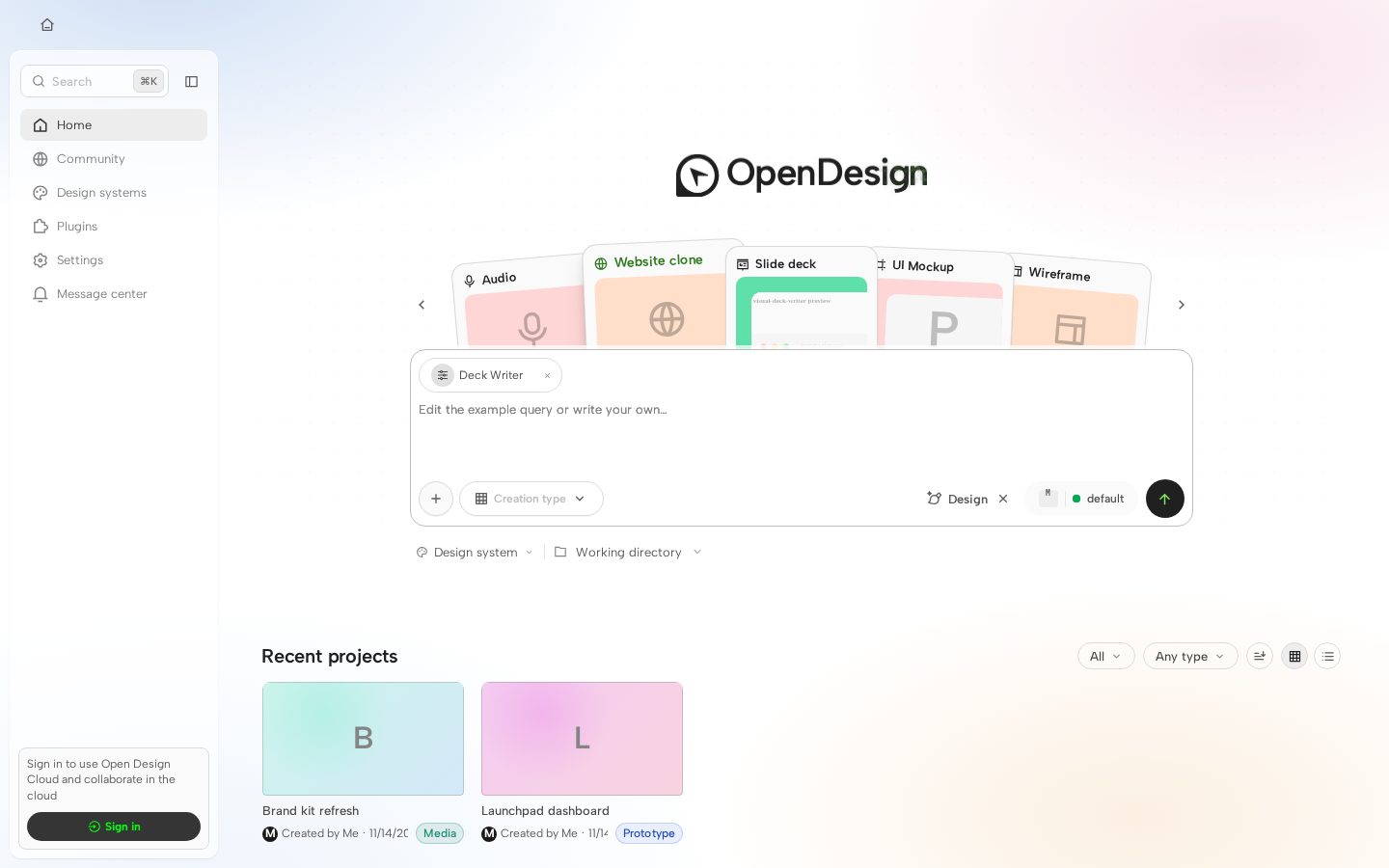Open Message center
Screen dimensions: 1389x868
click(x=114, y=294)
